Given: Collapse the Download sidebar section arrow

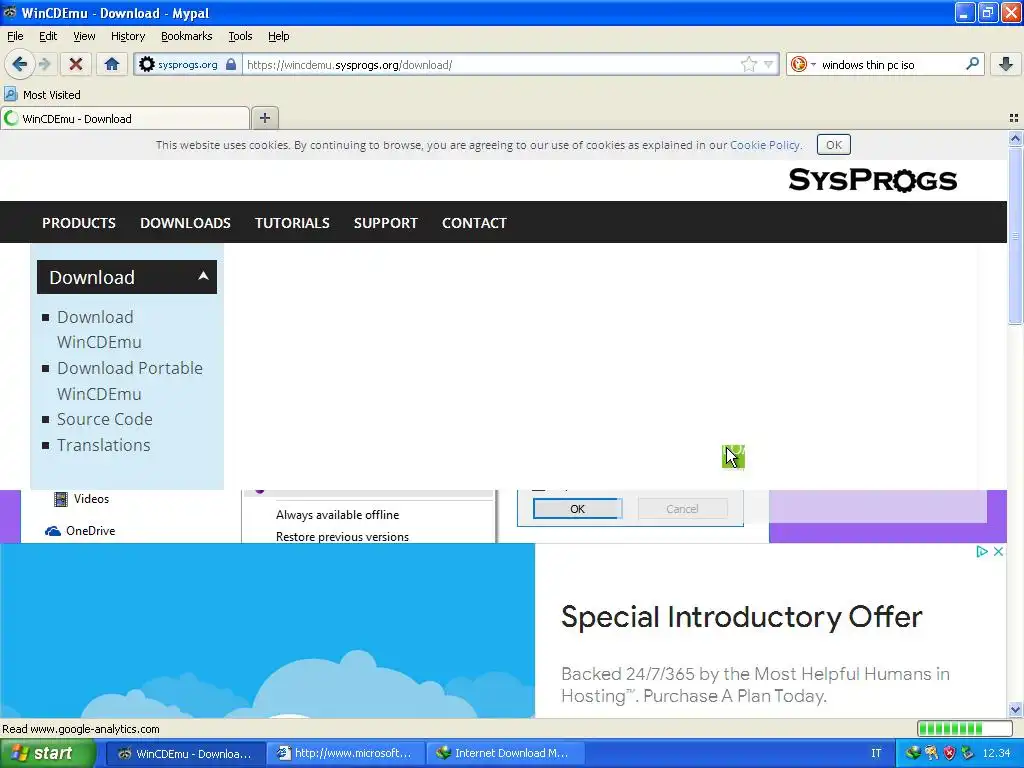Looking at the screenshot, I should tap(203, 276).
